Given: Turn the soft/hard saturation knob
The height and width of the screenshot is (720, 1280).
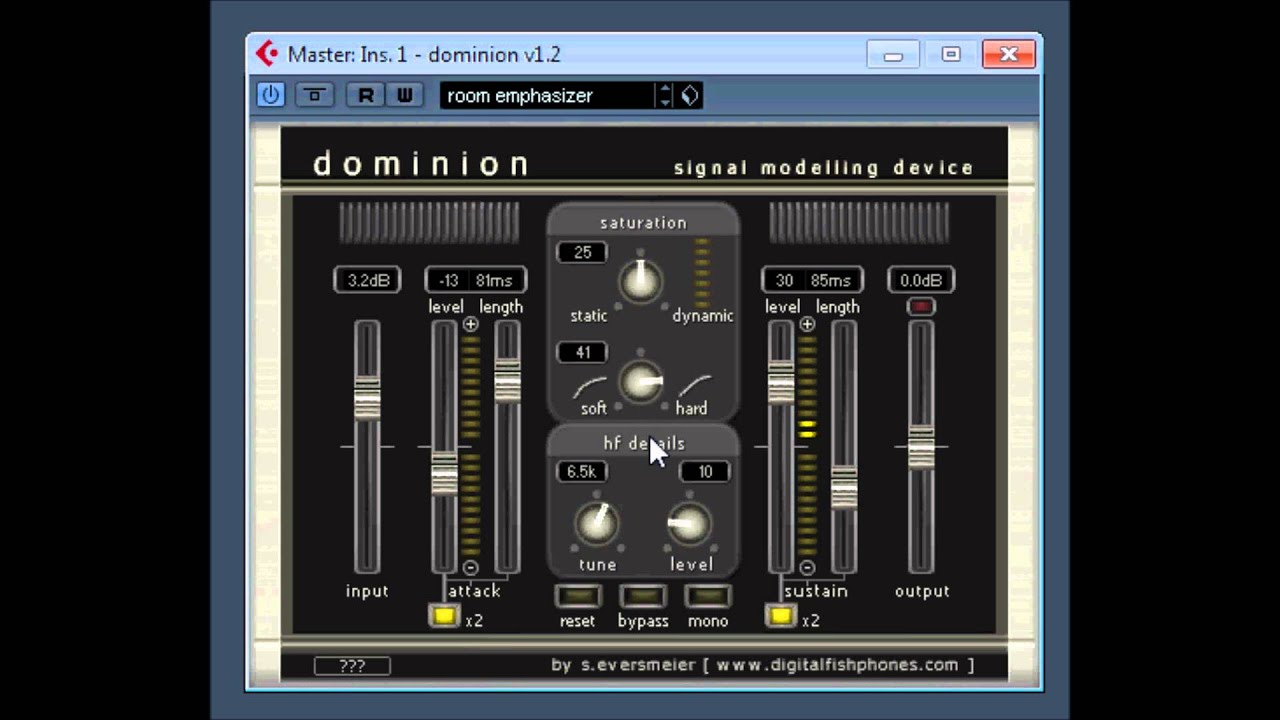Looking at the screenshot, I should [641, 382].
